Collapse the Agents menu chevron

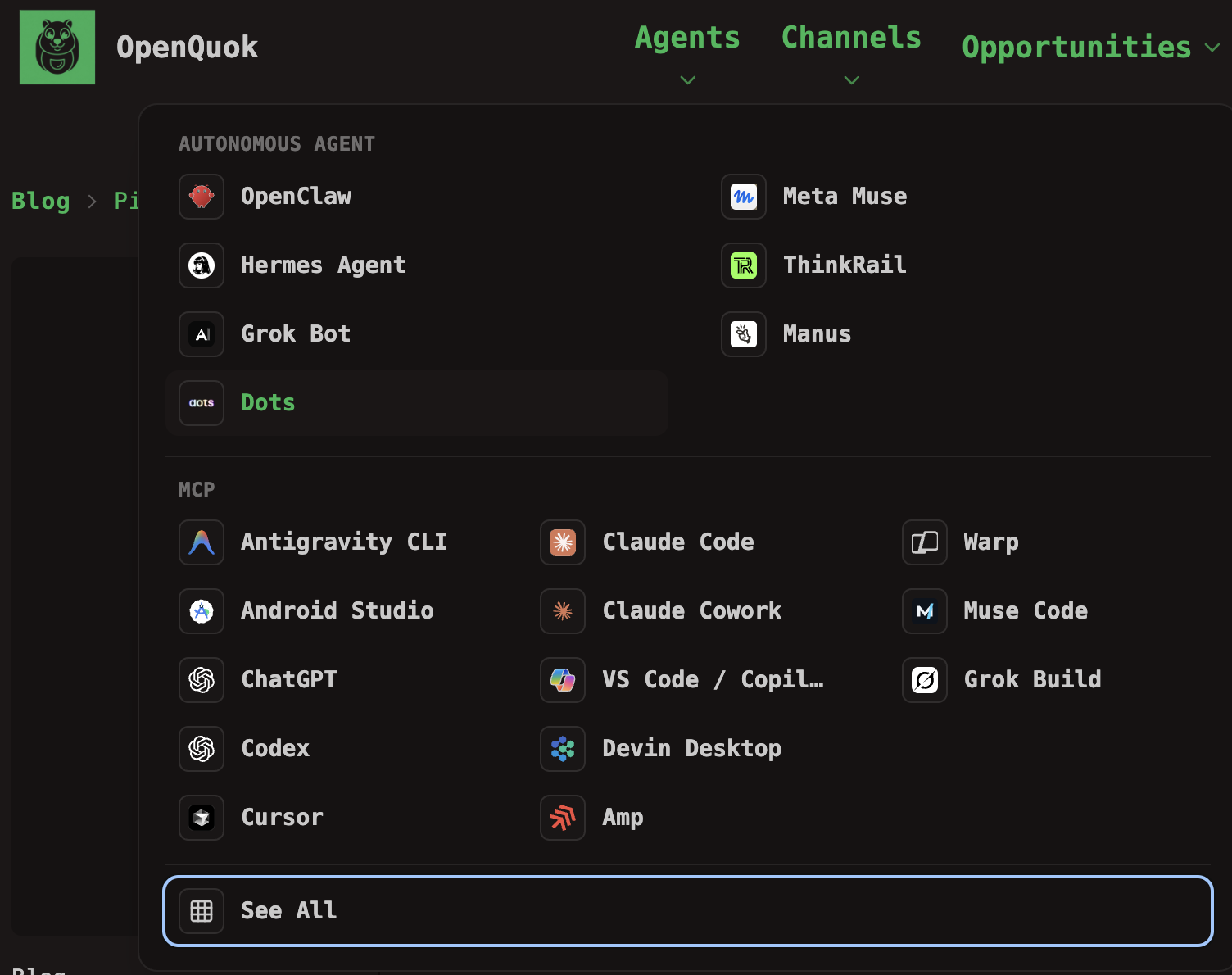coord(688,80)
